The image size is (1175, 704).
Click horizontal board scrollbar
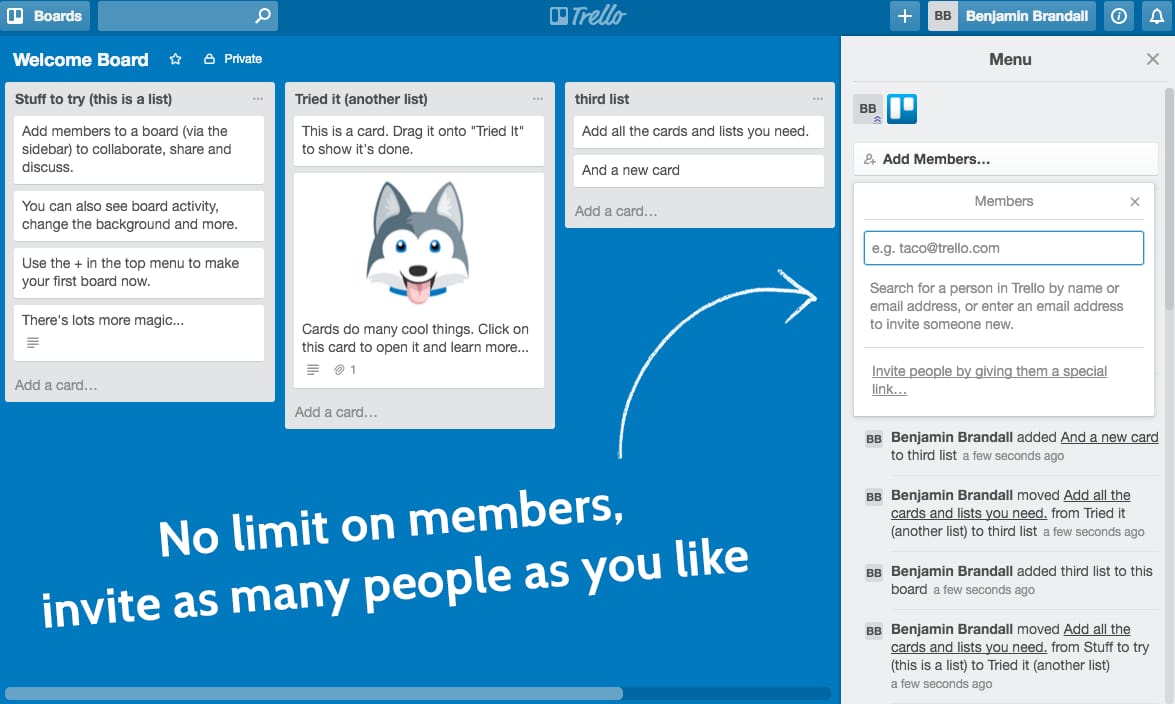314,694
